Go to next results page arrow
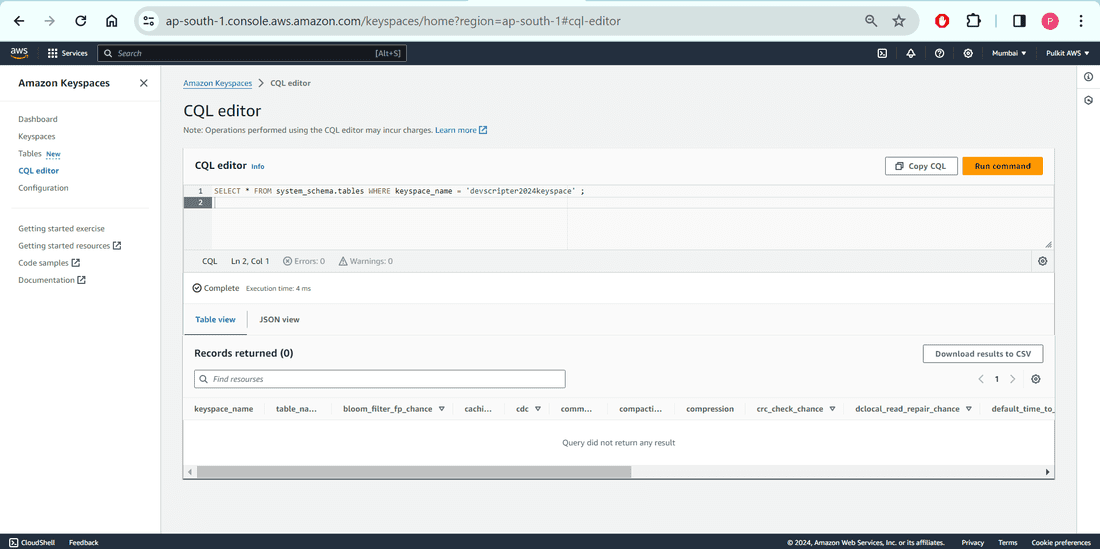Screen dimensions: 1100x549 1012,379
